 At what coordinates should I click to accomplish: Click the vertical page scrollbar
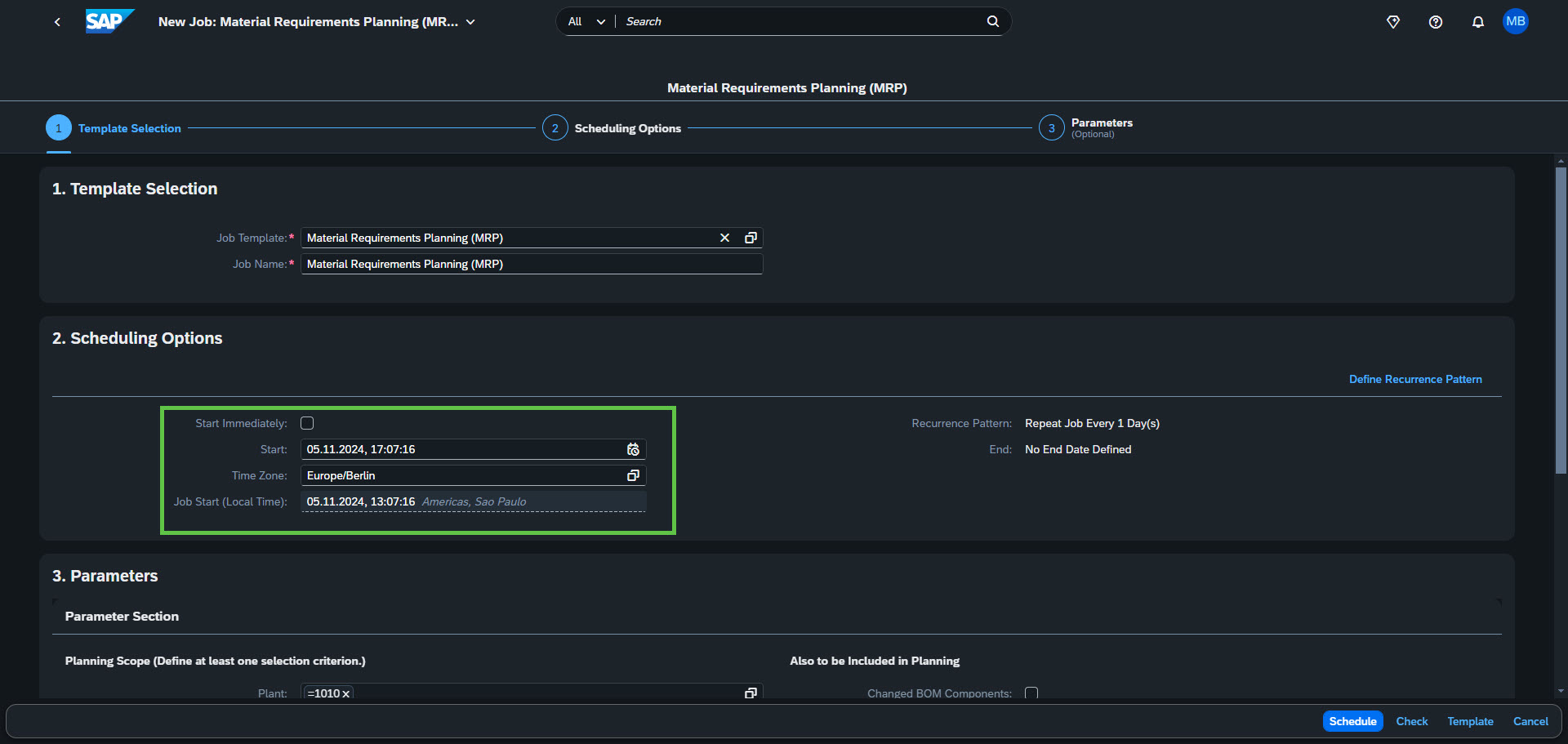pos(1561,320)
